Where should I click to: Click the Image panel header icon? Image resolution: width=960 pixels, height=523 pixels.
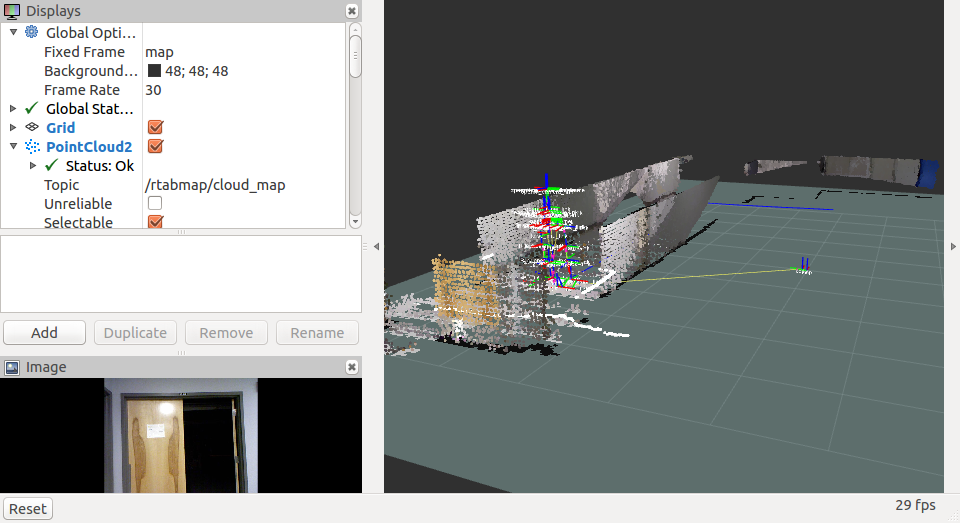pos(12,367)
